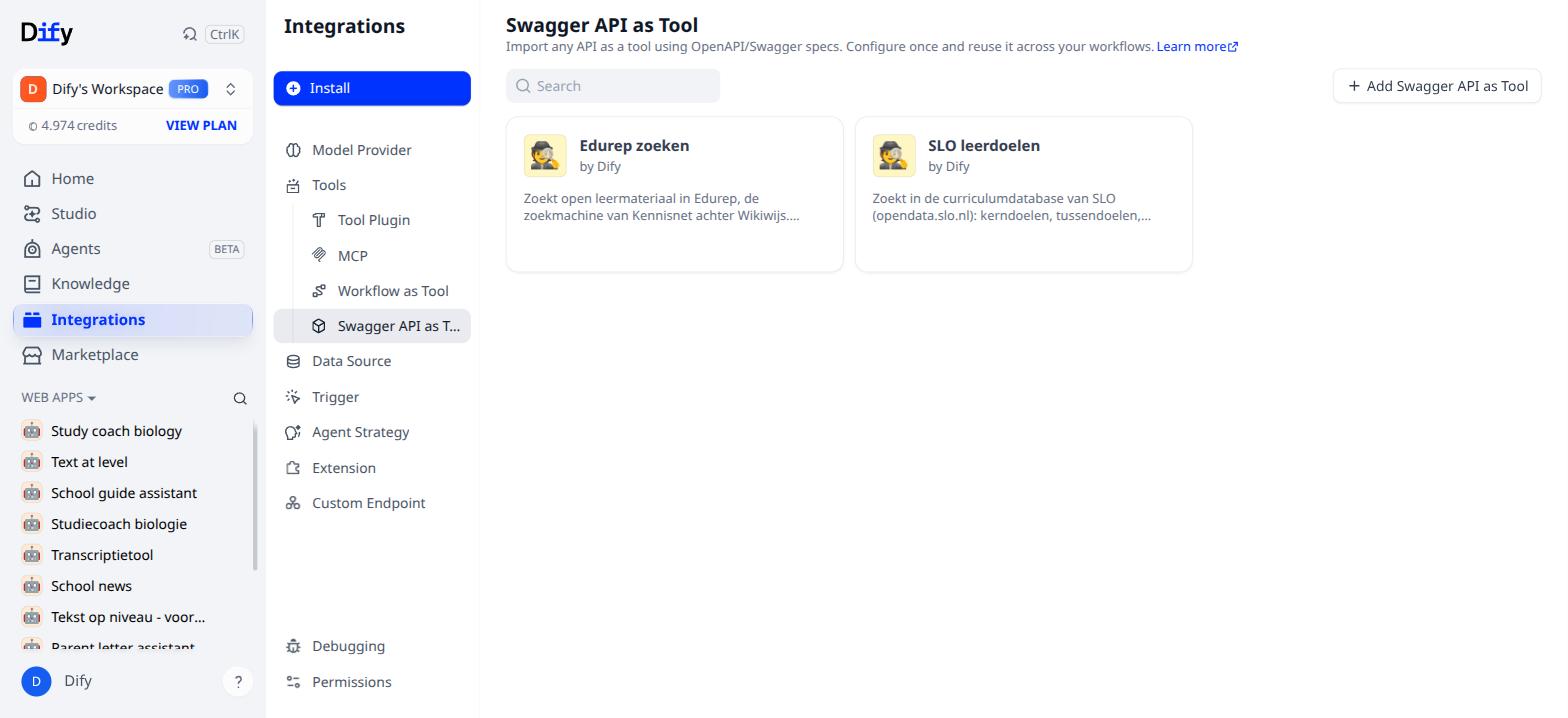1568x718 pixels.
Task: Open the Home icon in sidebar
Action: [x=32, y=179]
